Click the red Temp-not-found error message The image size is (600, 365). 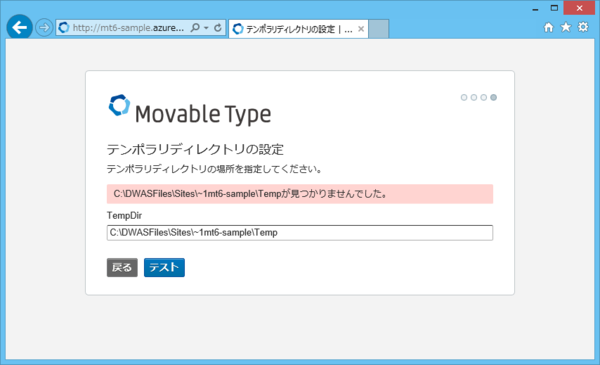(x=300, y=194)
